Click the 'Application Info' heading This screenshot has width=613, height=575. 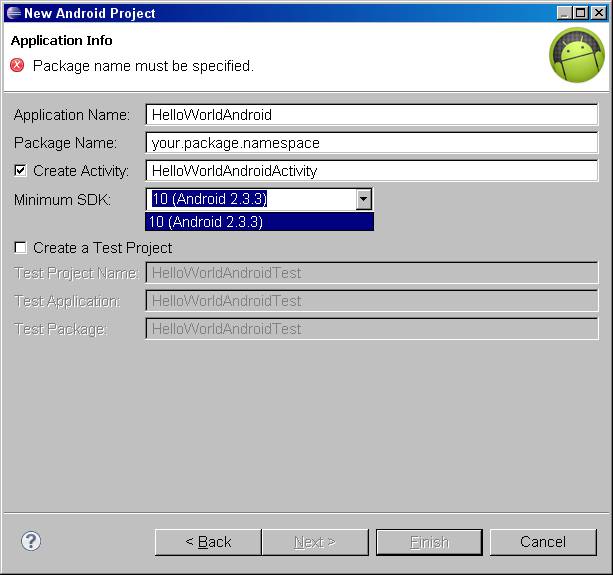point(61,40)
